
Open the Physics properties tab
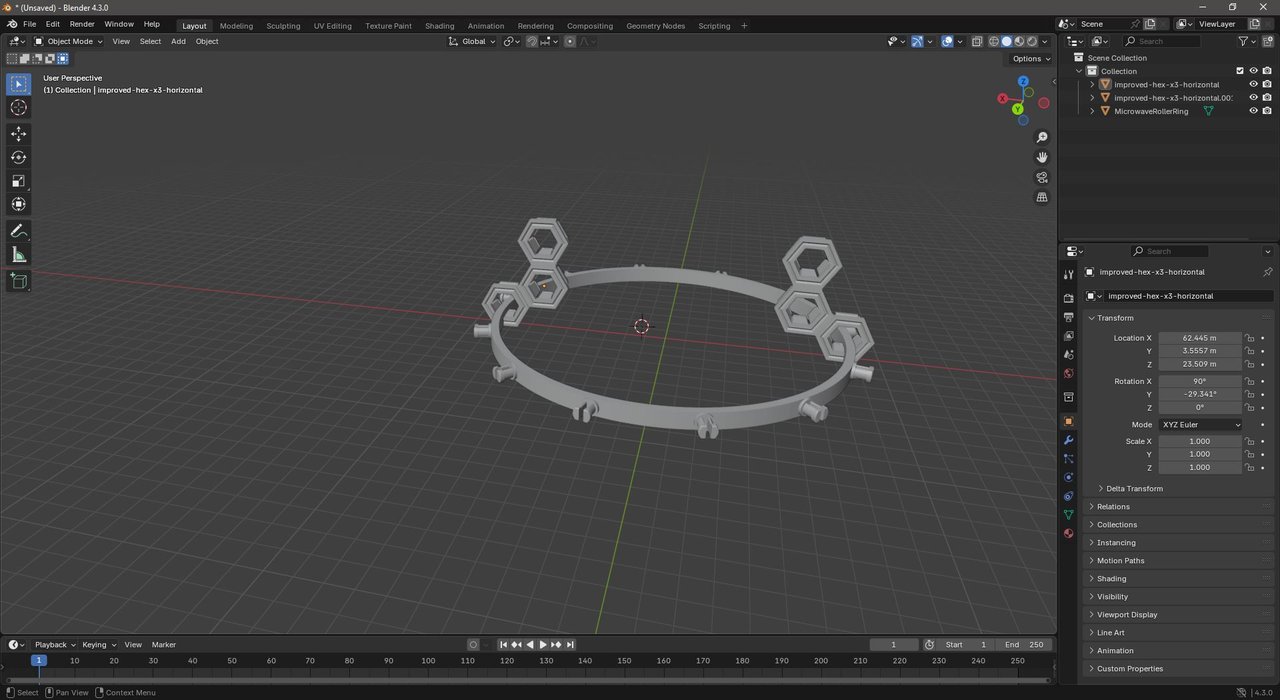click(1068, 477)
